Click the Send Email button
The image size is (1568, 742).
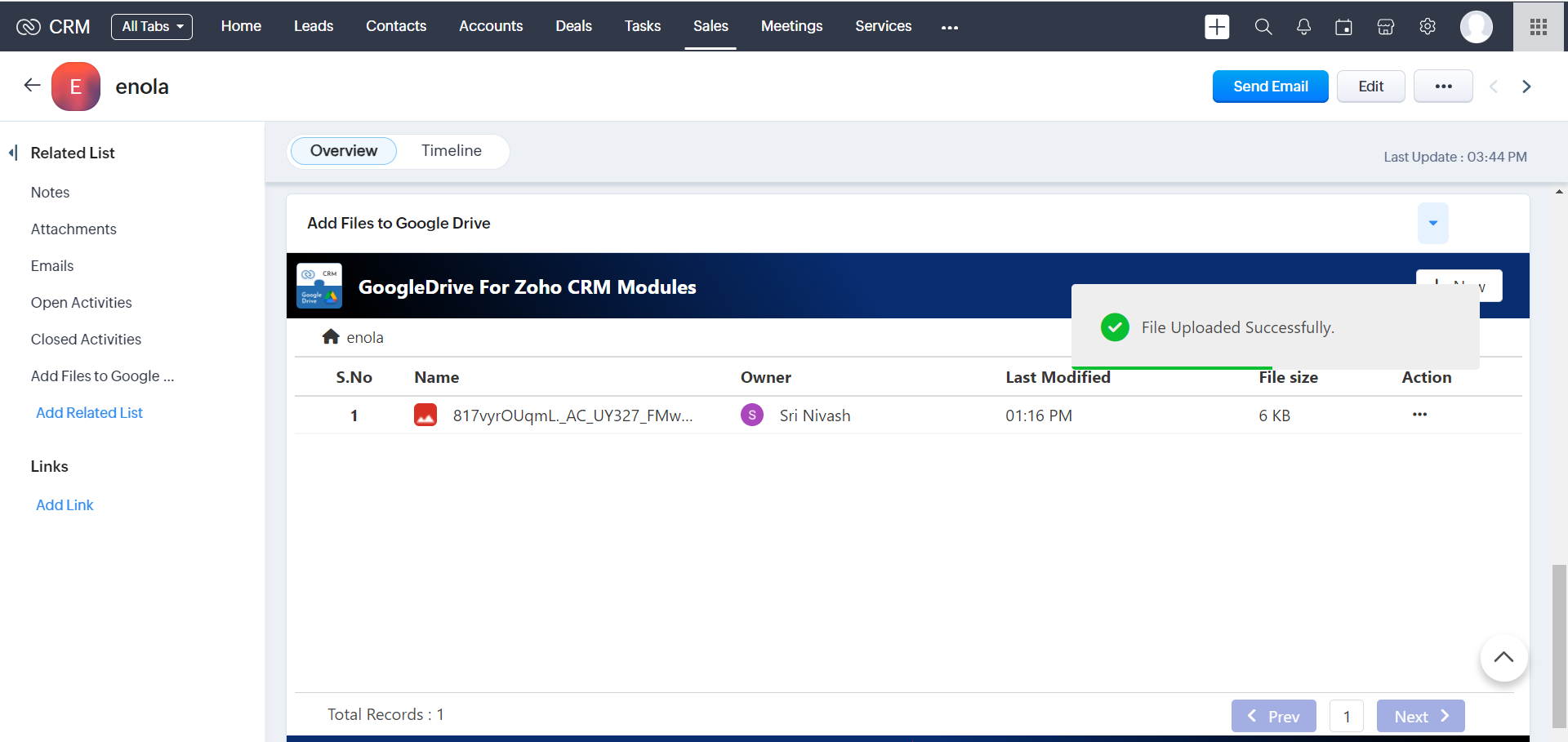tap(1270, 87)
